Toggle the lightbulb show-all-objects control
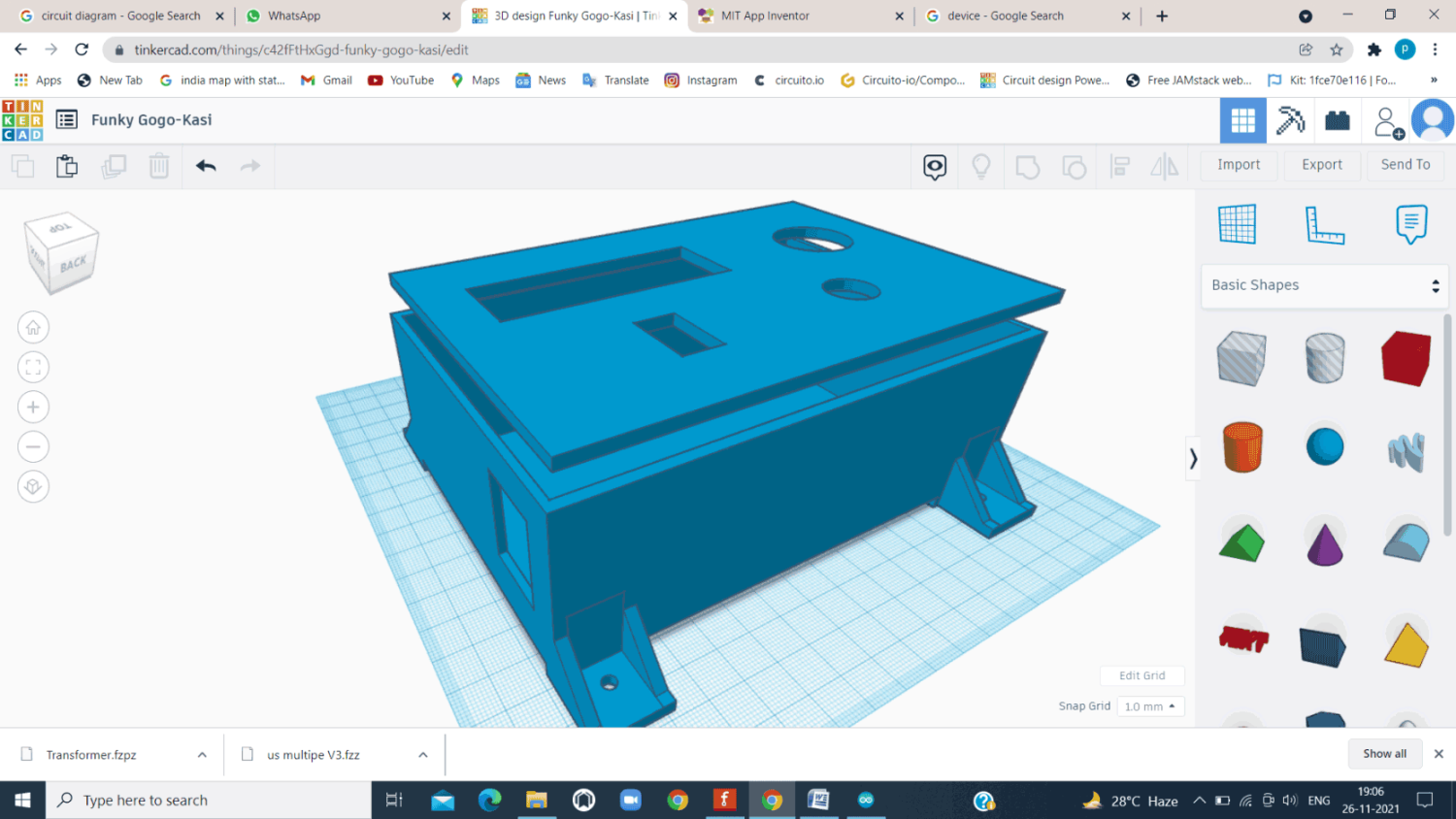 pos(980,166)
